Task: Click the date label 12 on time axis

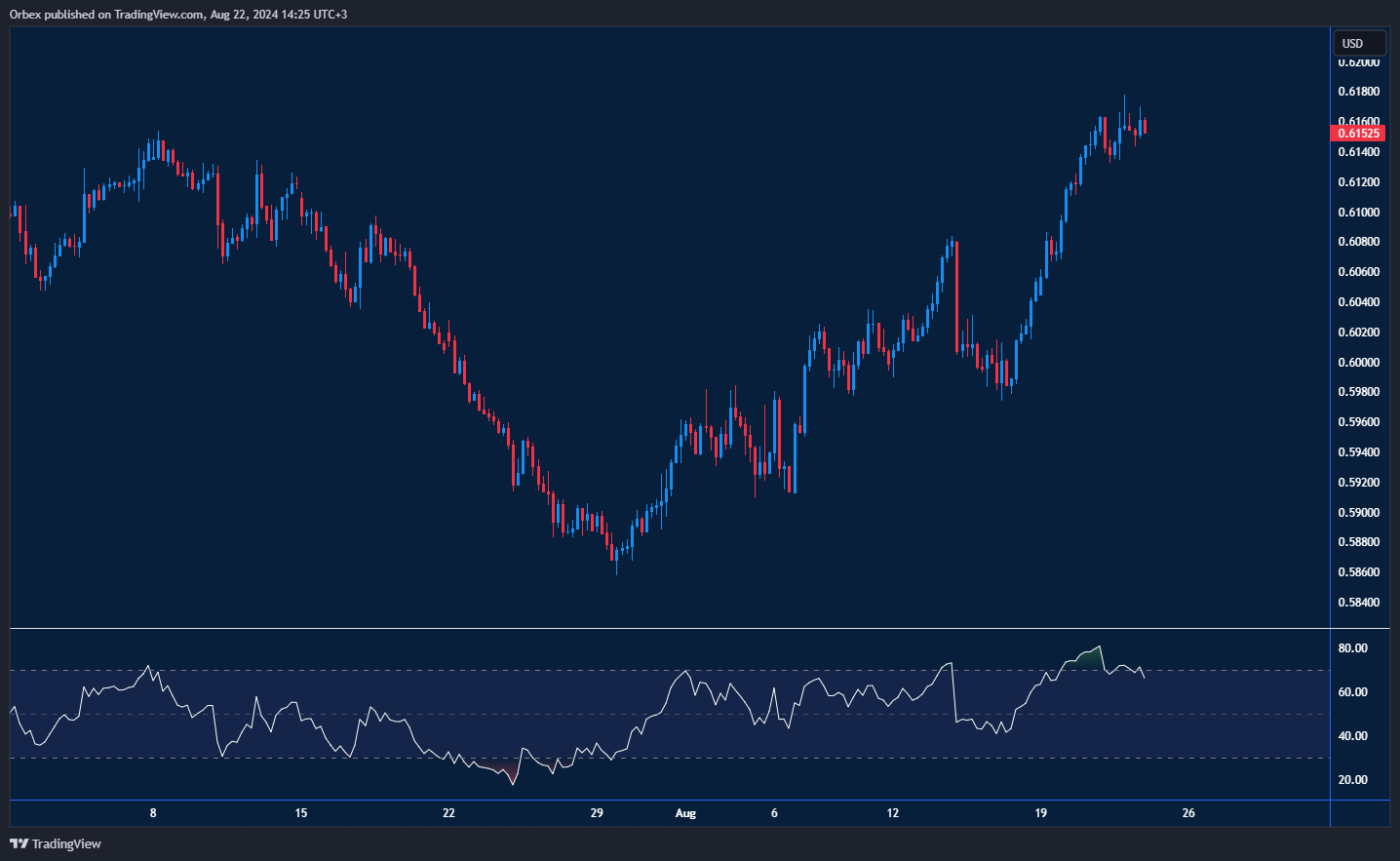Action: coord(893,813)
